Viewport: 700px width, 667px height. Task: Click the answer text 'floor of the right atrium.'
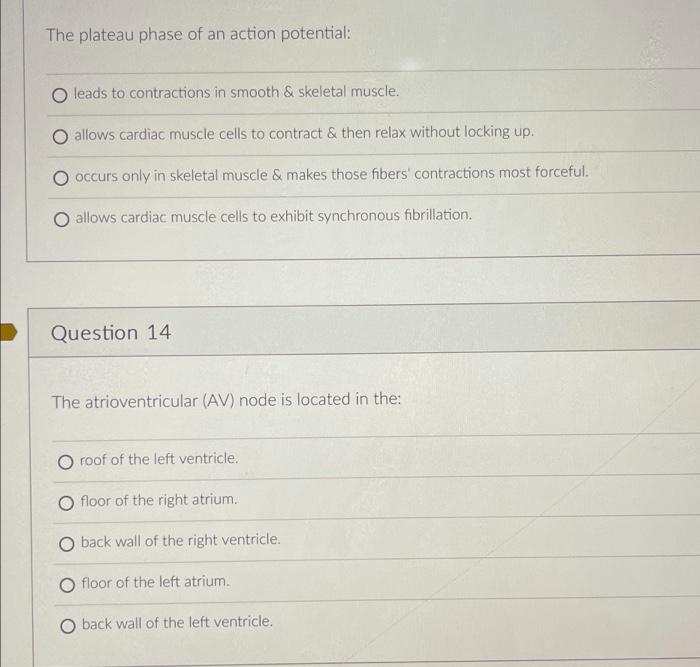(x=159, y=500)
